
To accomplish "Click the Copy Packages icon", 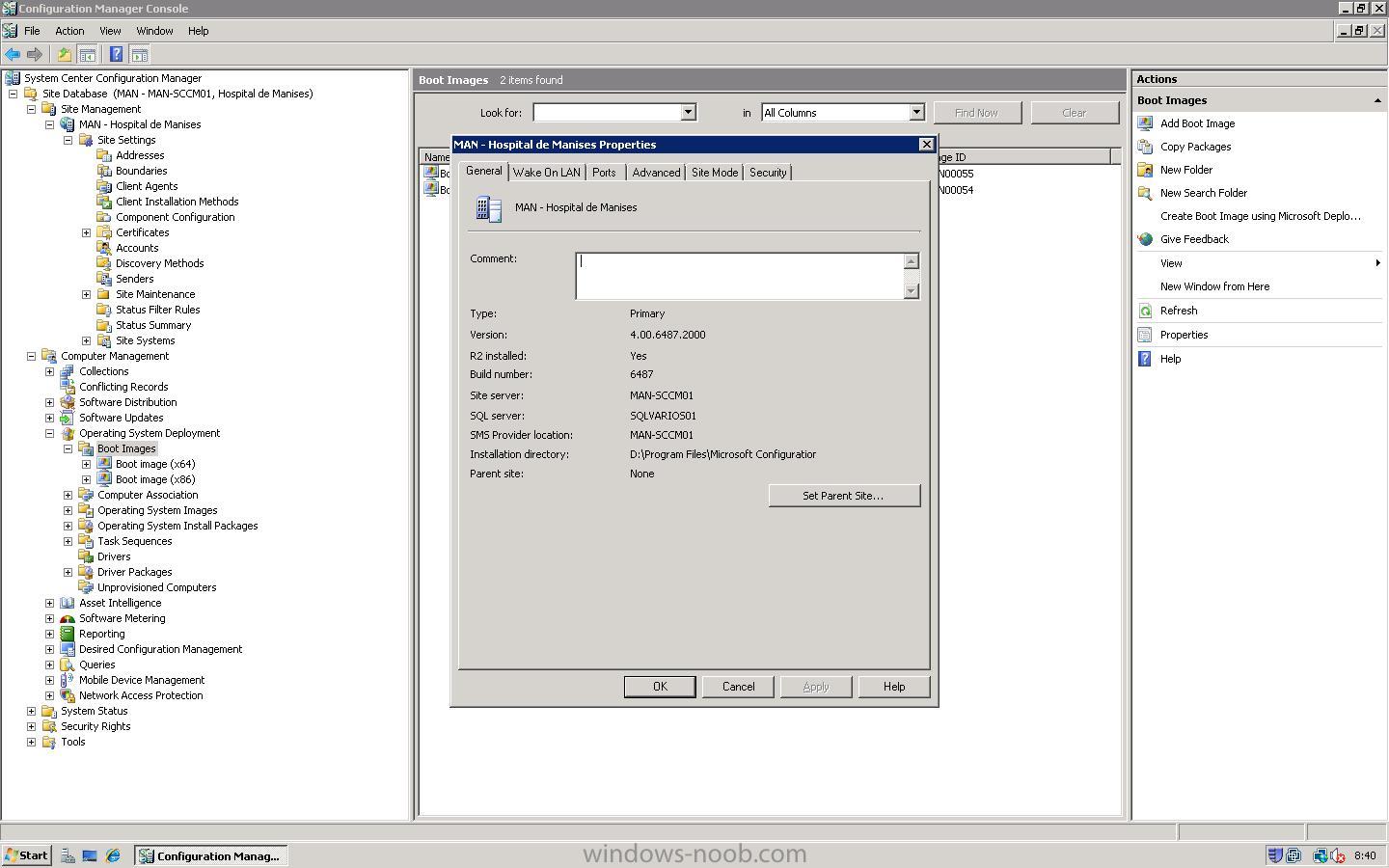I will (1145, 147).
